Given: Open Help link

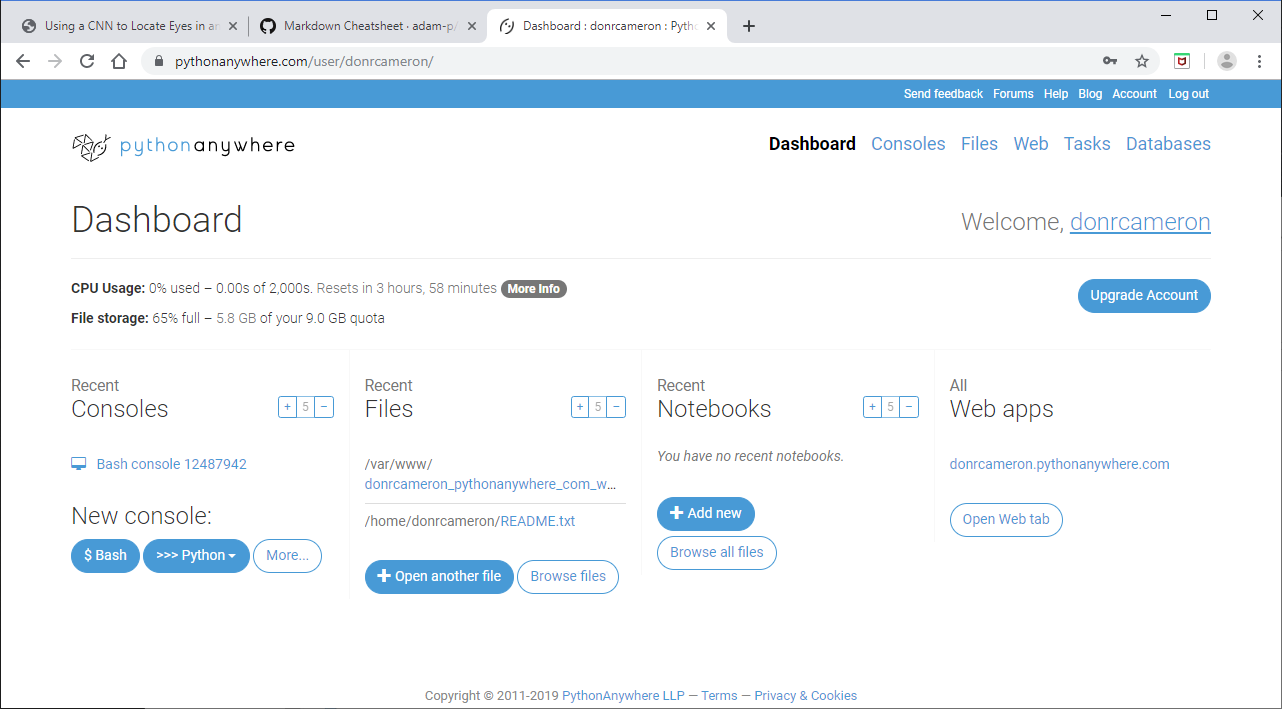Looking at the screenshot, I should [x=1056, y=94].
